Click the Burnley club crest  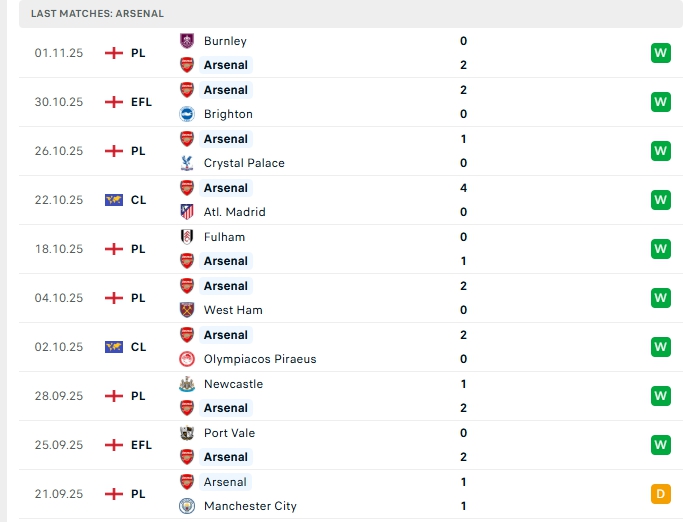[186, 41]
